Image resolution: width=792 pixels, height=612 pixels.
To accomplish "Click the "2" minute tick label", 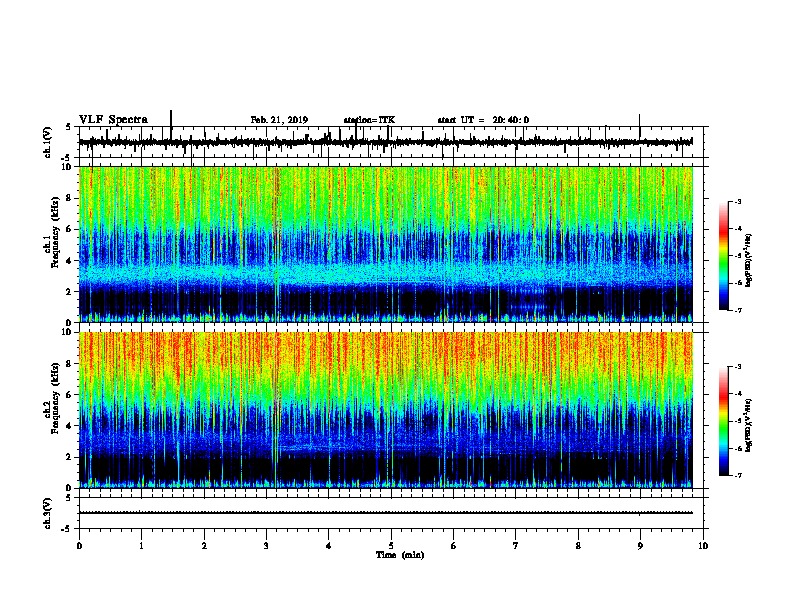I will click(204, 546).
